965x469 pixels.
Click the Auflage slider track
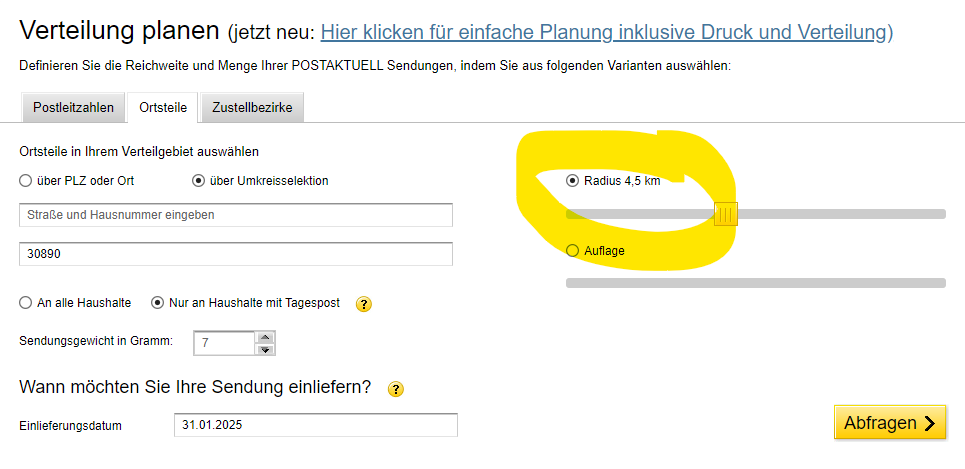[756, 283]
